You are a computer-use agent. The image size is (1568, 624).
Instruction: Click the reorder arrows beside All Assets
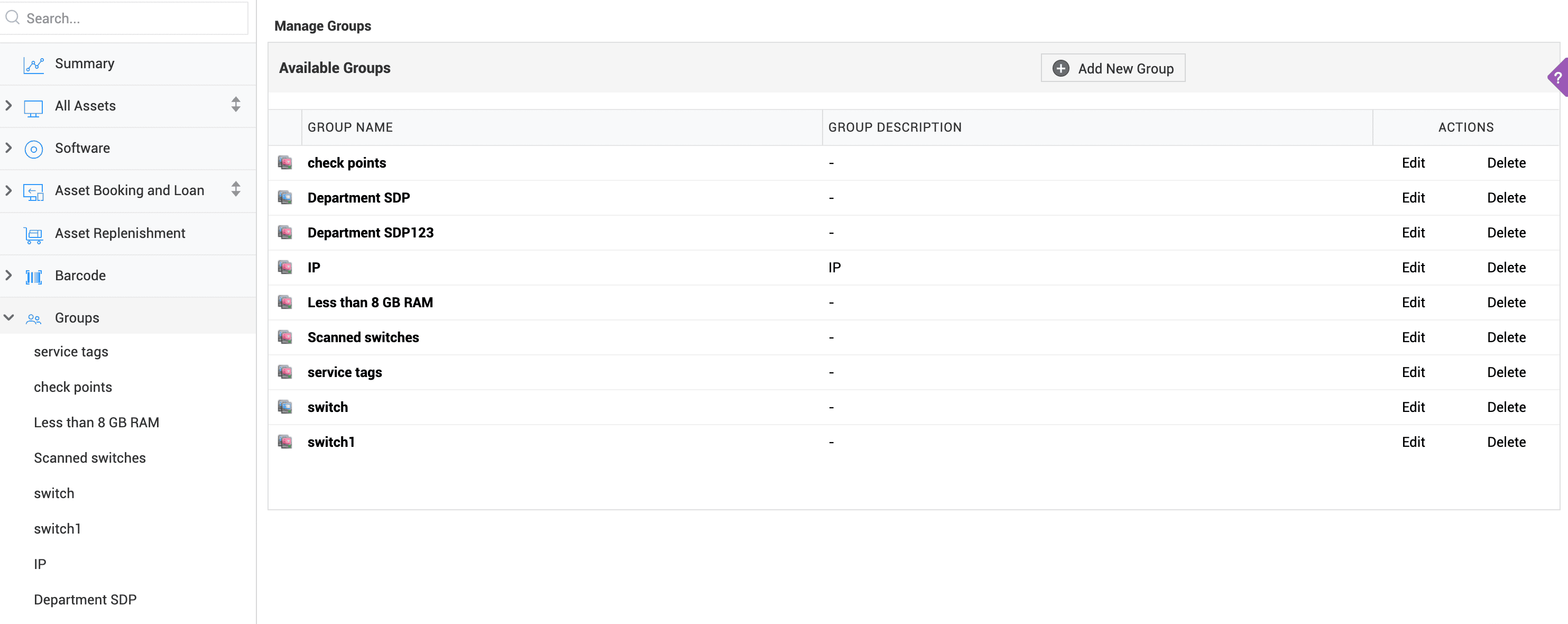236,105
